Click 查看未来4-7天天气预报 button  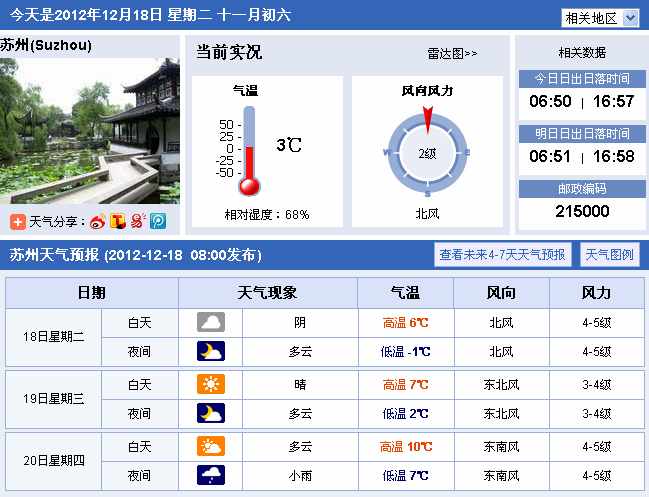(x=503, y=255)
